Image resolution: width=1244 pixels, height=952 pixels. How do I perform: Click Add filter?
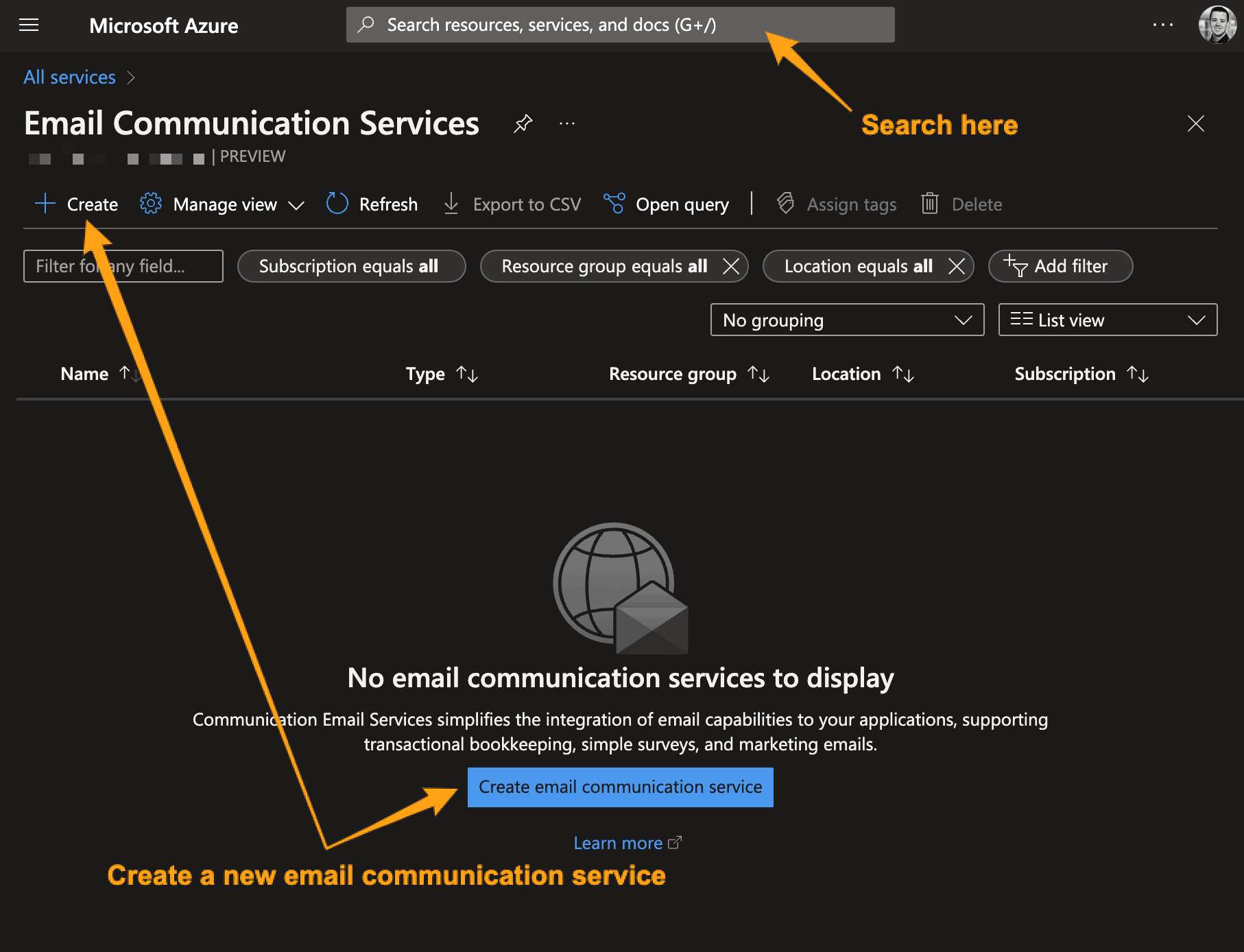coord(1060,266)
